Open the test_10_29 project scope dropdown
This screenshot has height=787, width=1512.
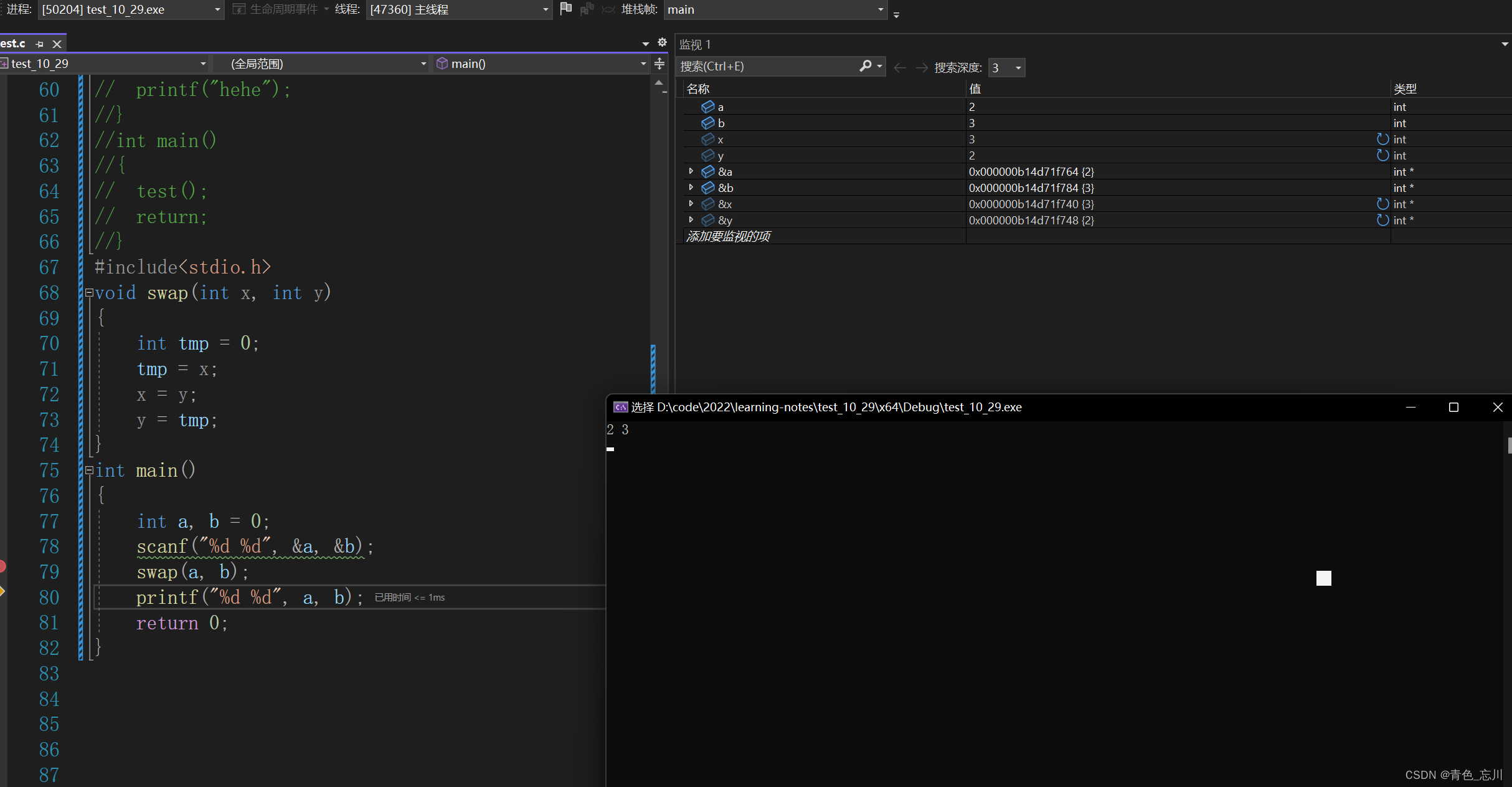coord(105,64)
